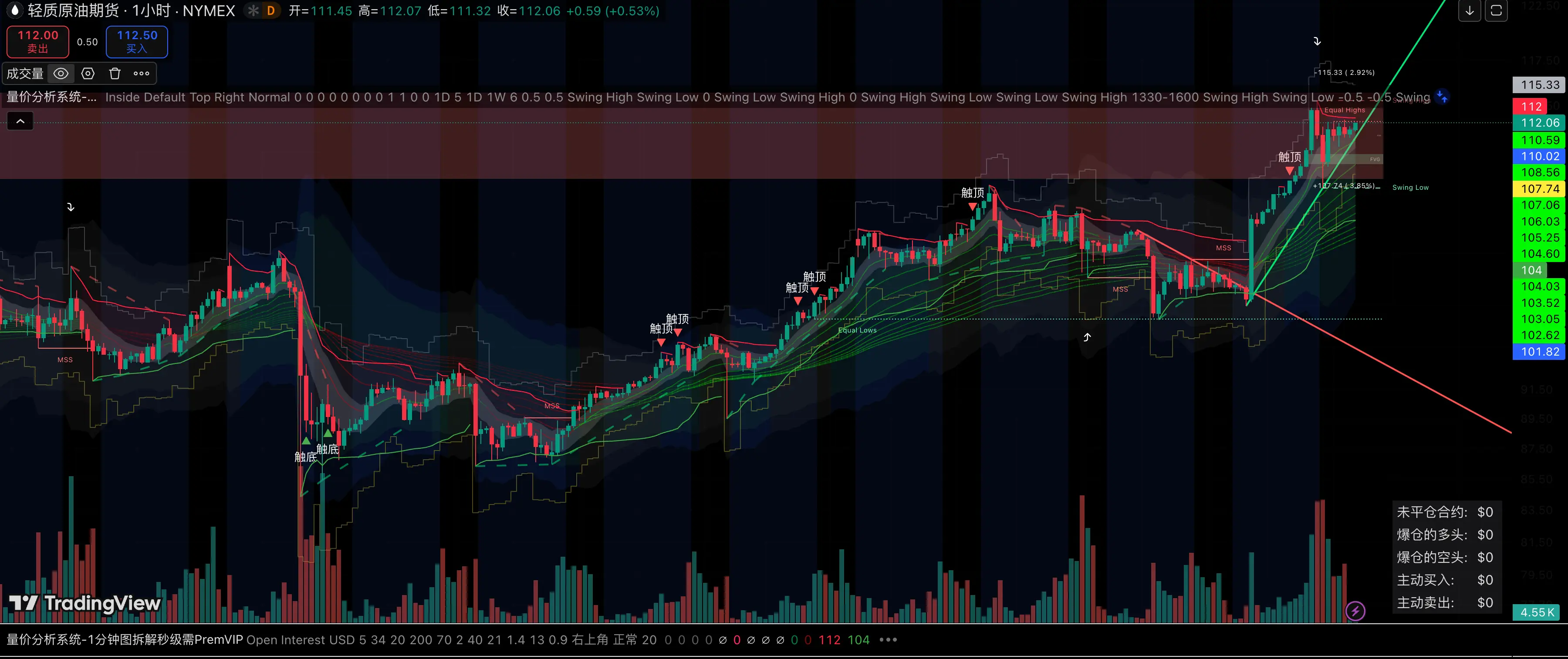This screenshot has width=1568, height=659.
Task: Click the snowflake market status icon
Action: (x=253, y=10)
